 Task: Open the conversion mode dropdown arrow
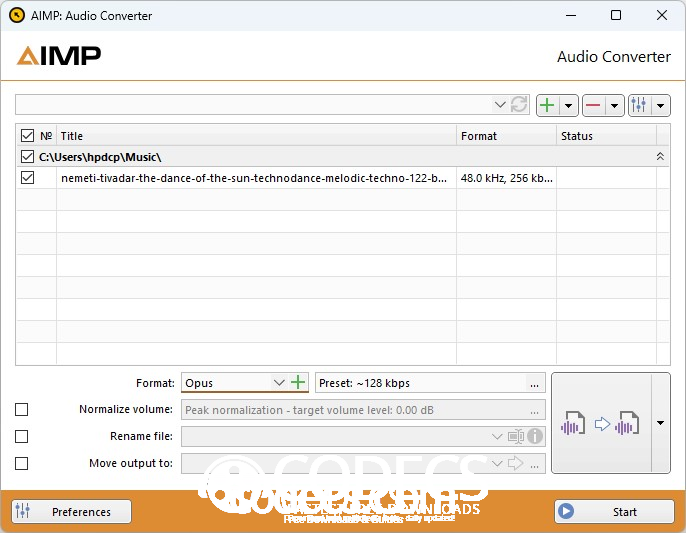[661, 423]
